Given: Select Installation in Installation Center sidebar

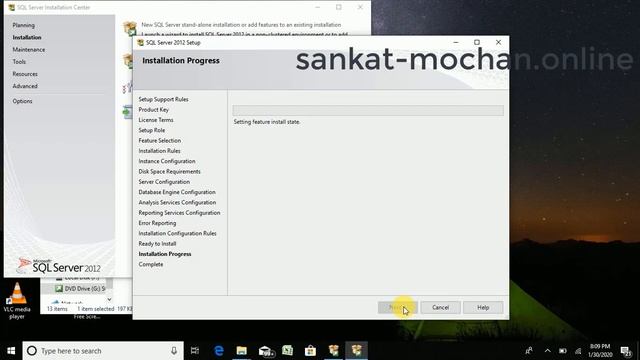Looking at the screenshot, I should [x=27, y=38].
